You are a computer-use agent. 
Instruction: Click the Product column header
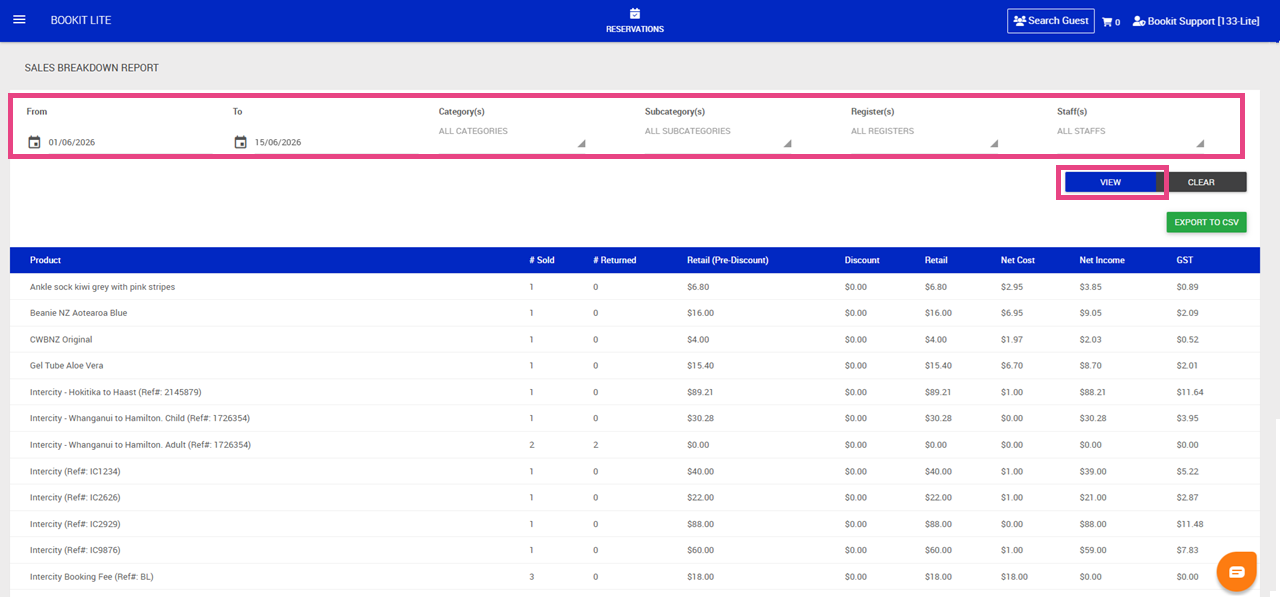pyautogui.click(x=45, y=260)
